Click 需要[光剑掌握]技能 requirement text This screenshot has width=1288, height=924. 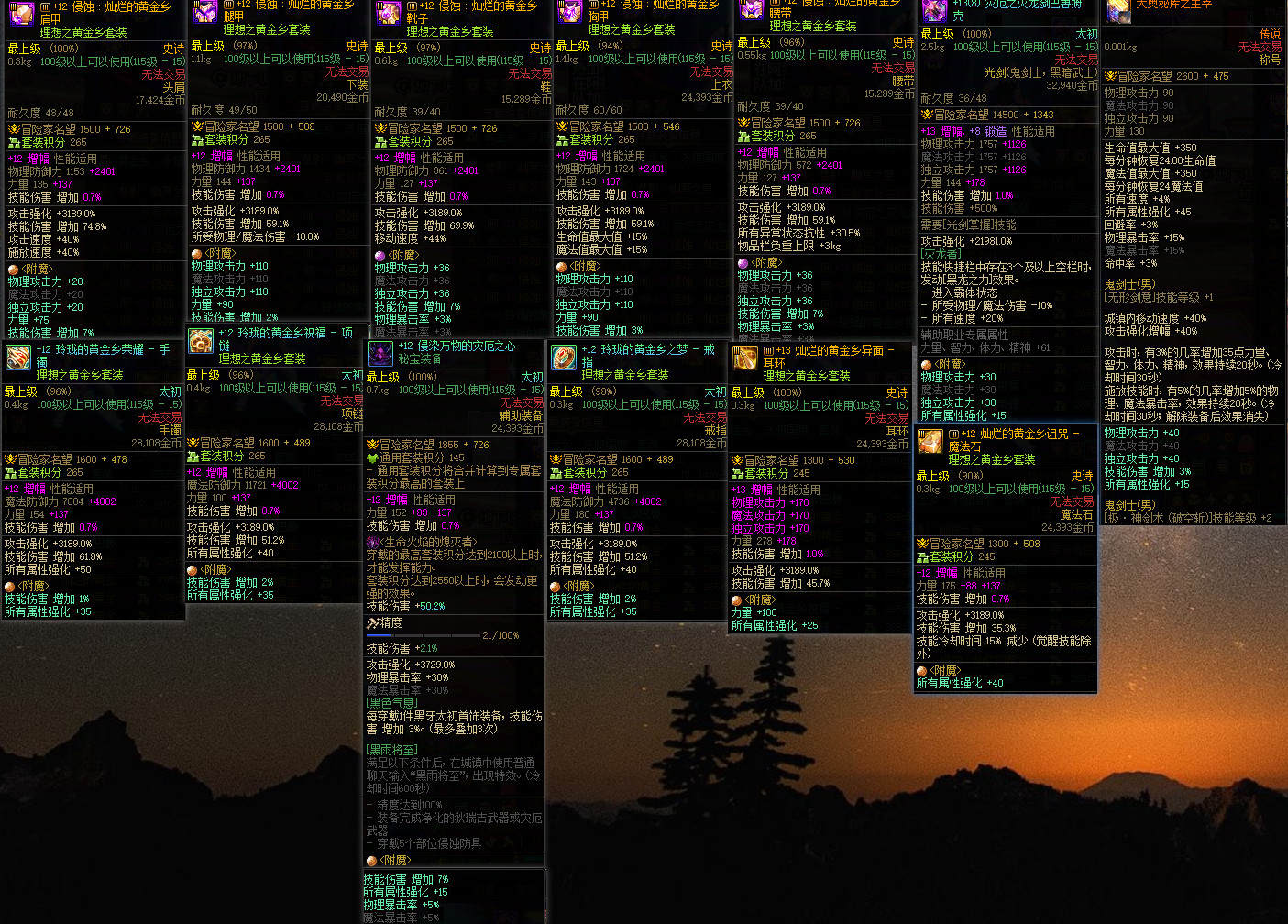click(968, 225)
